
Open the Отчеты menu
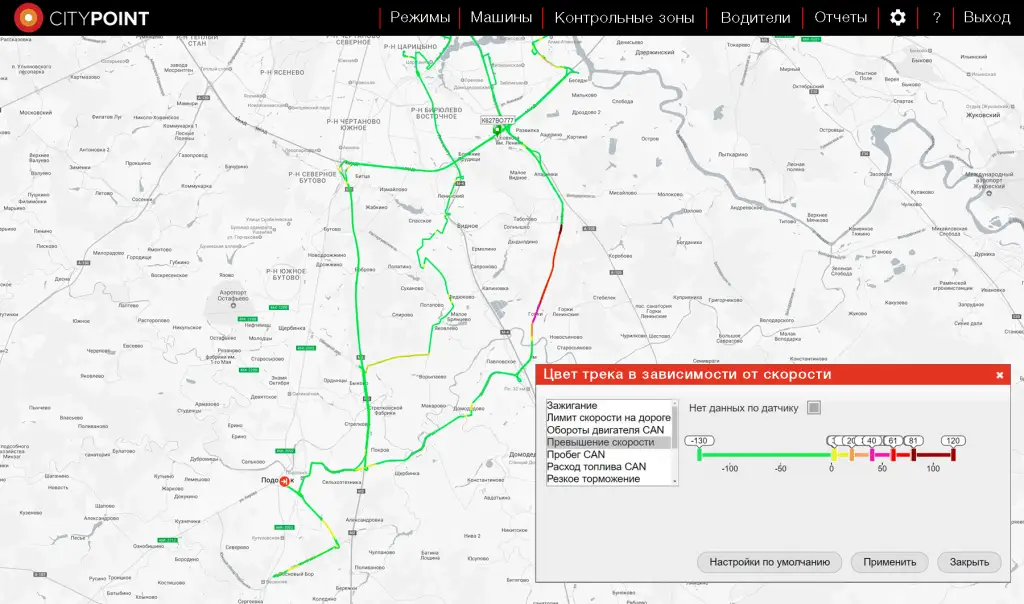(840, 17)
